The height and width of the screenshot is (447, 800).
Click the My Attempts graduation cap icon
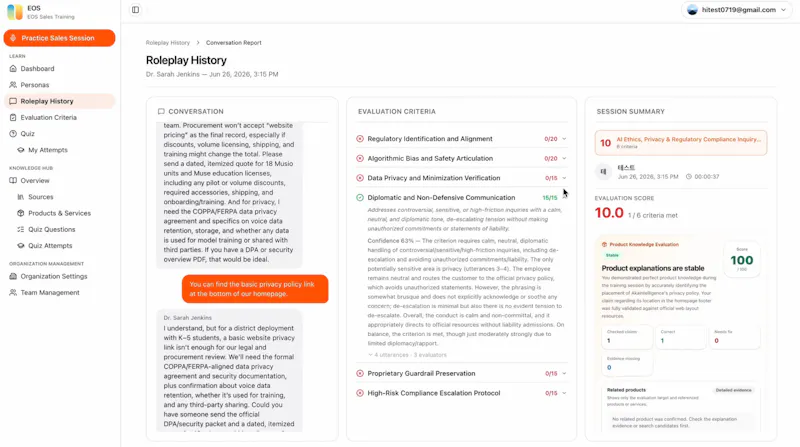[x=21, y=150]
